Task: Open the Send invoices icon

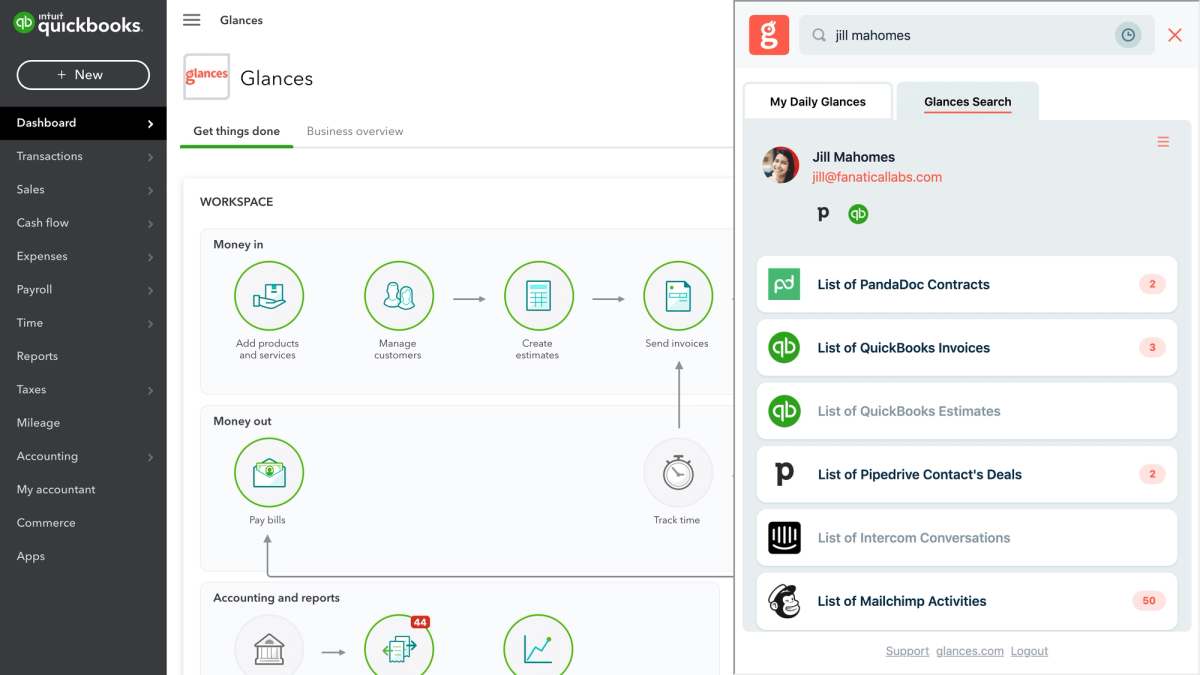Action: 678,296
